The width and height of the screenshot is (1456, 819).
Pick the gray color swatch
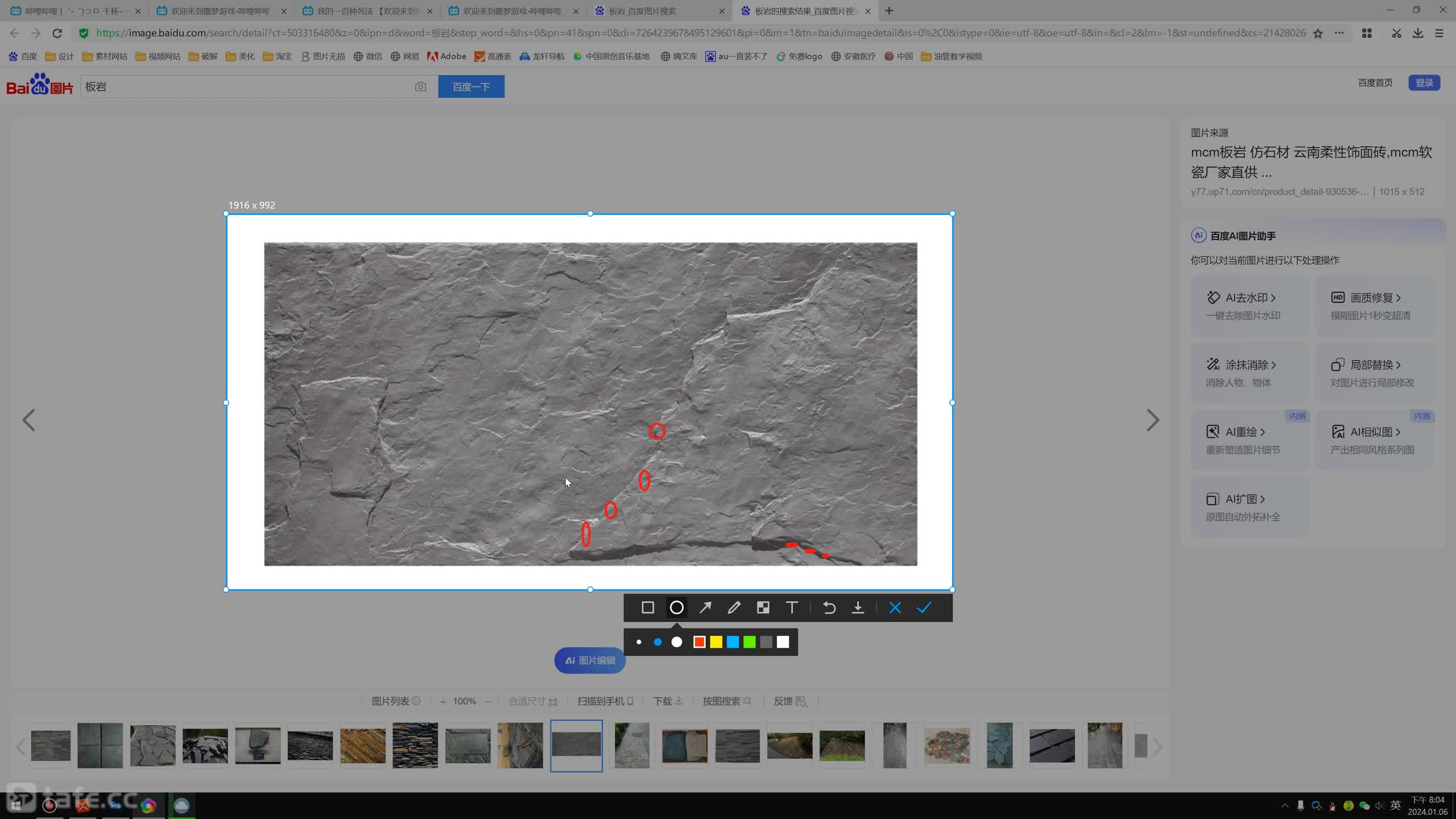pos(766,642)
